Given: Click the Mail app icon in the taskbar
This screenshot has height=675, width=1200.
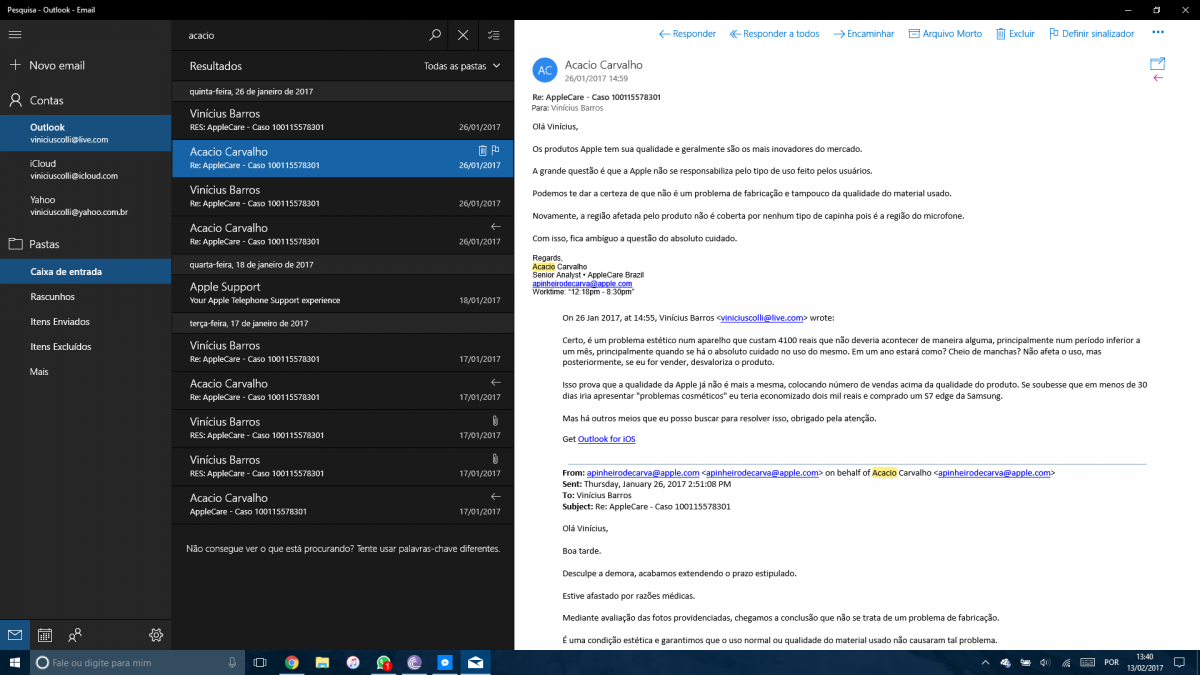Looking at the screenshot, I should pyautogui.click(x=476, y=662).
